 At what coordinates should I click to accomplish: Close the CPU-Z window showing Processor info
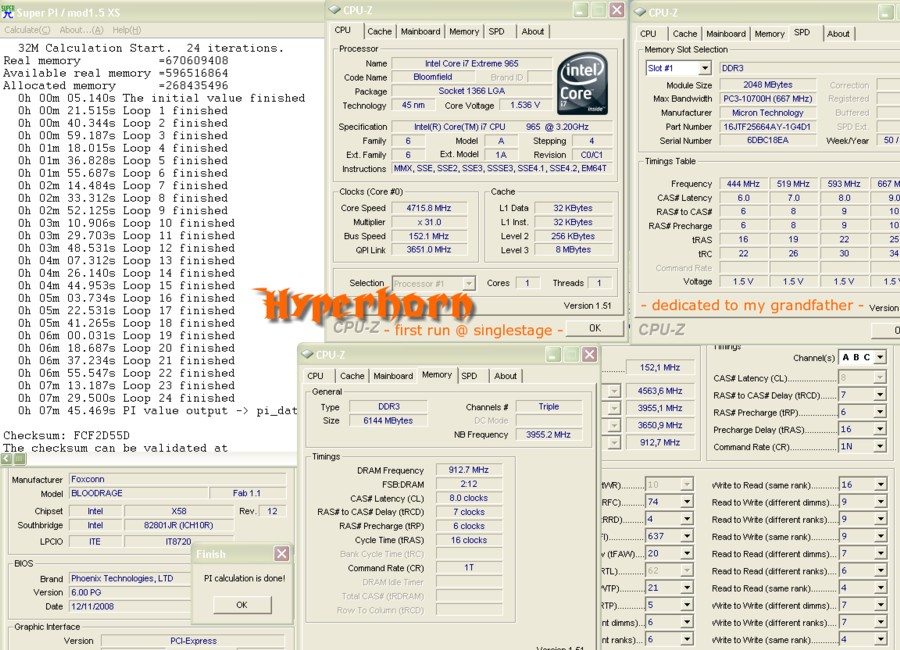pyautogui.click(x=617, y=10)
